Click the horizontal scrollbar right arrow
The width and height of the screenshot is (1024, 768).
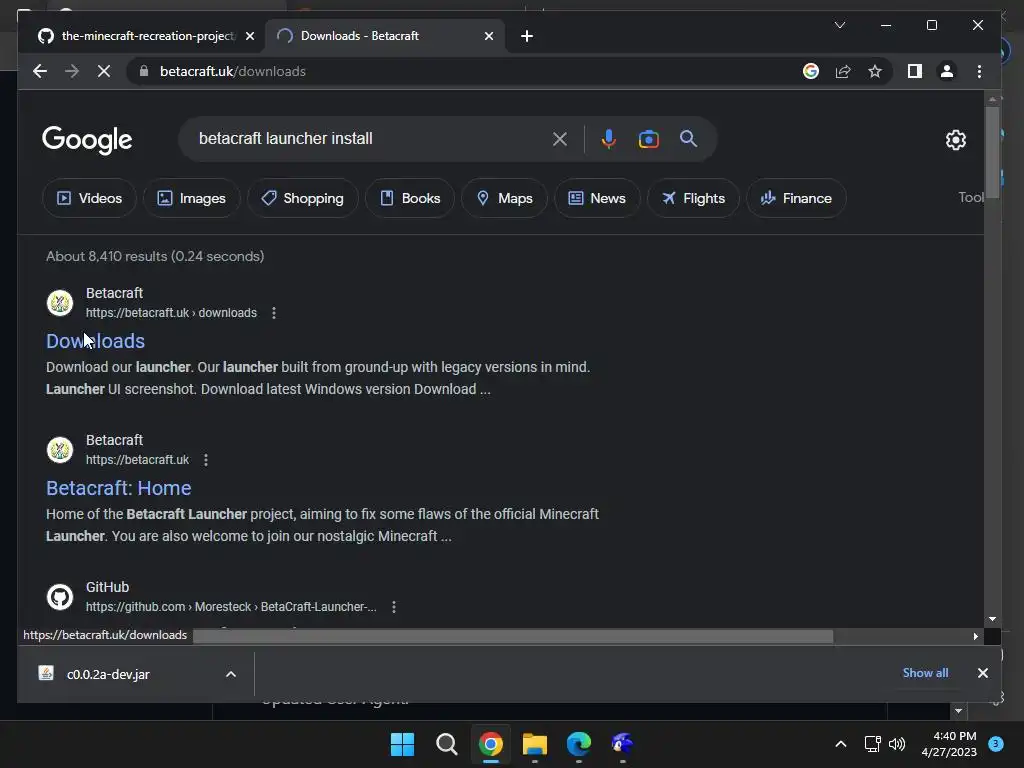tap(976, 636)
